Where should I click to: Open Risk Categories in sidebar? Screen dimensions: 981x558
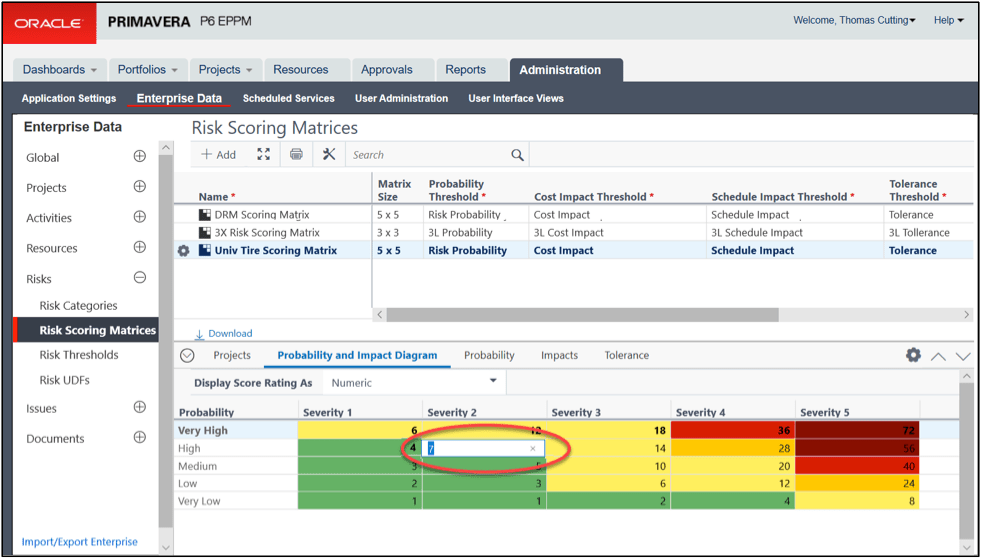coord(78,306)
